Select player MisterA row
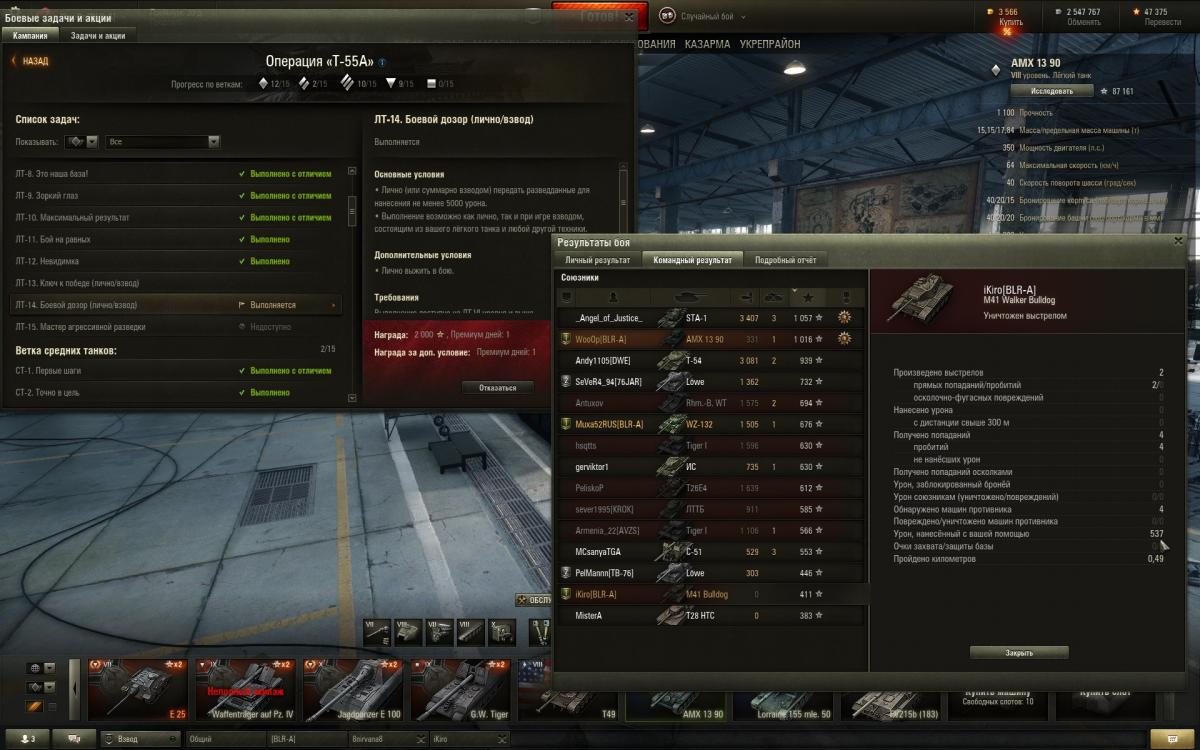The image size is (1200, 750). 712,615
